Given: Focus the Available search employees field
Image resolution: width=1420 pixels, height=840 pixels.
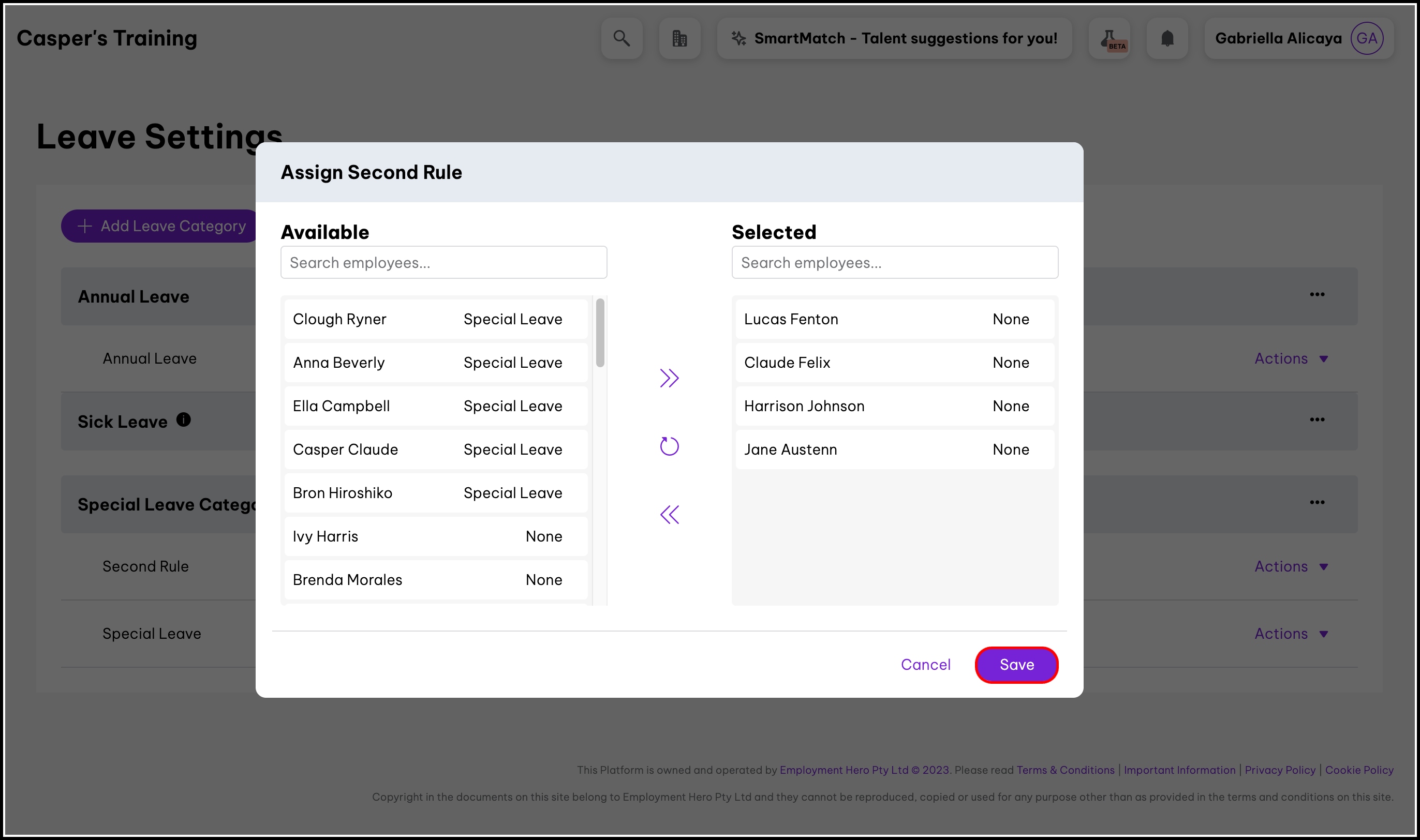Looking at the screenshot, I should pyautogui.click(x=443, y=262).
